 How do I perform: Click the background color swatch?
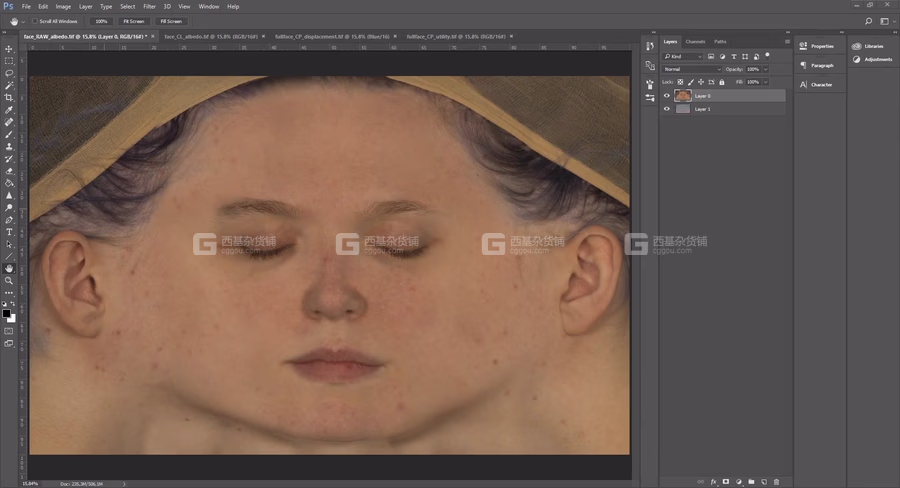(x=12, y=319)
